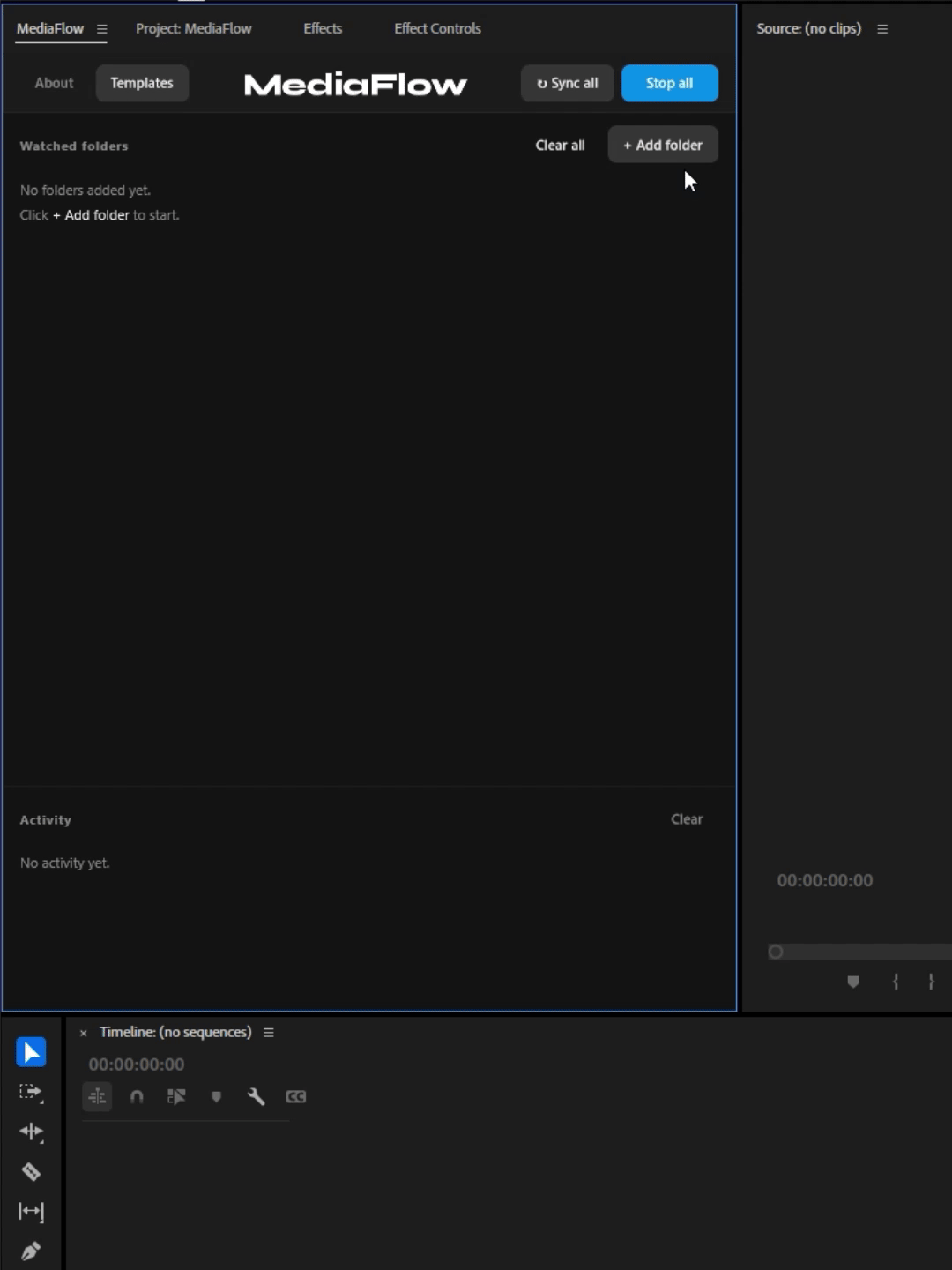Close the Timeline panel tab
Viewport: 952px width, 1270px height.
pyautogui.click(x=84, y=1033)
